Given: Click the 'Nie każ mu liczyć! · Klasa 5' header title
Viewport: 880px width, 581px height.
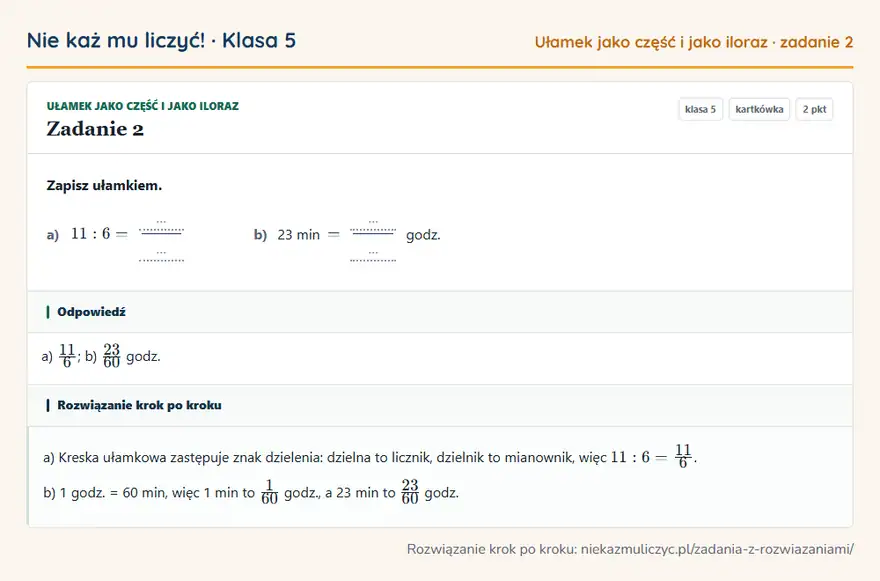Looking at the screenshot, I should [161, 40].
